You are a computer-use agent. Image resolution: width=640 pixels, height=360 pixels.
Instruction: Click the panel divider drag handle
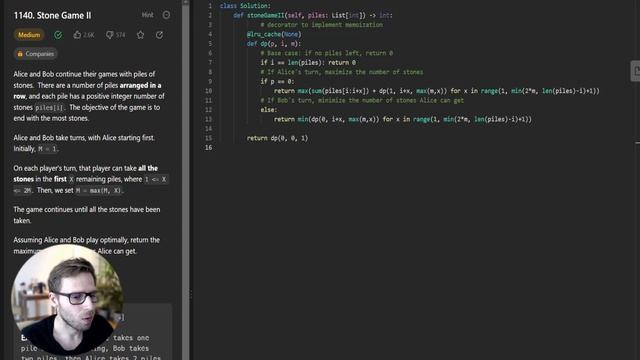click(x=191, y=294)
